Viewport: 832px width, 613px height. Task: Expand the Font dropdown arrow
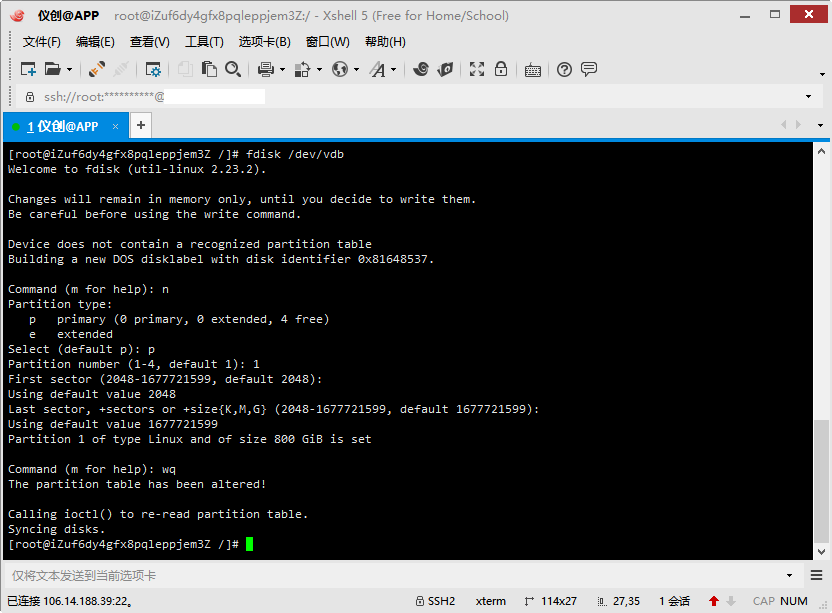394,70
